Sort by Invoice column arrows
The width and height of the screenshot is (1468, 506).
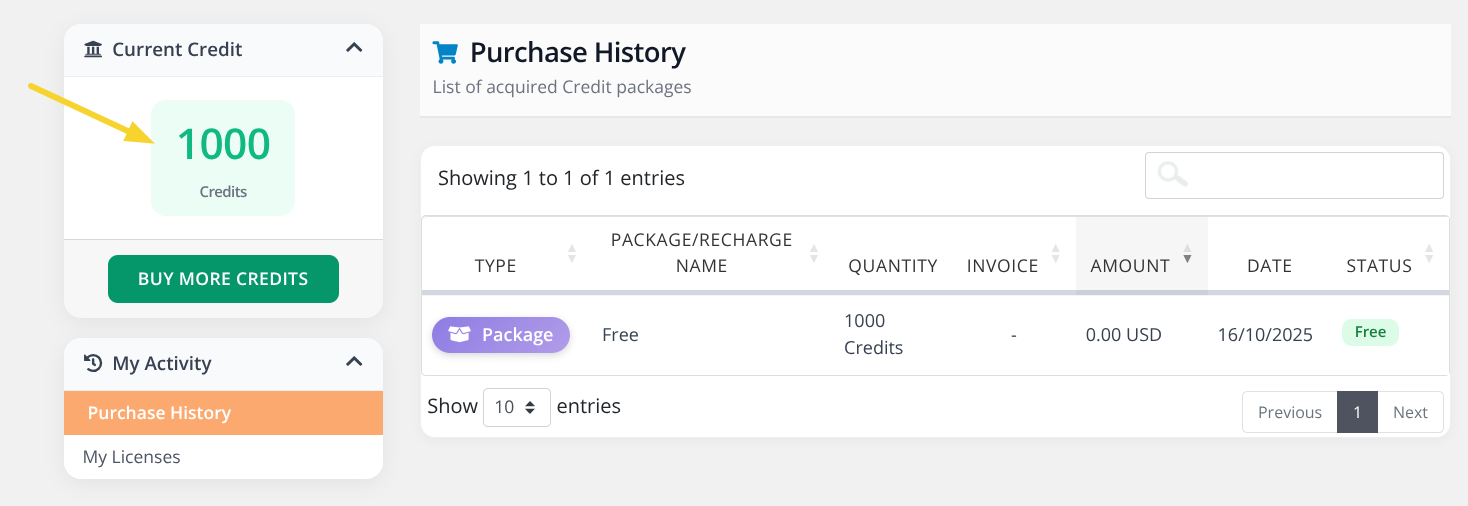tap(1056, 254)
